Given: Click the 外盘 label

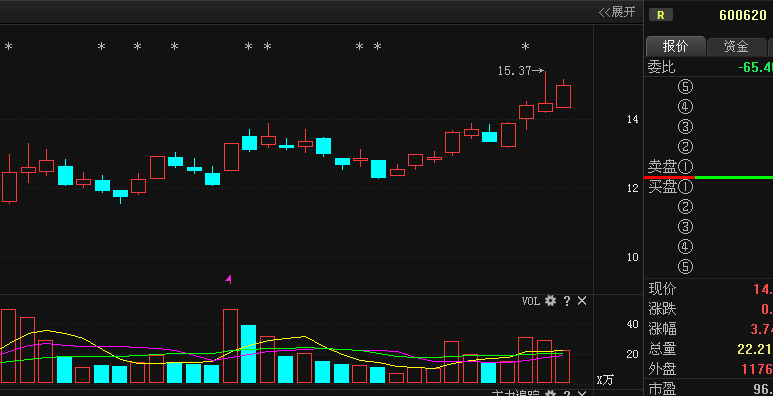Looking at the screenshot, I should [663, 369].
